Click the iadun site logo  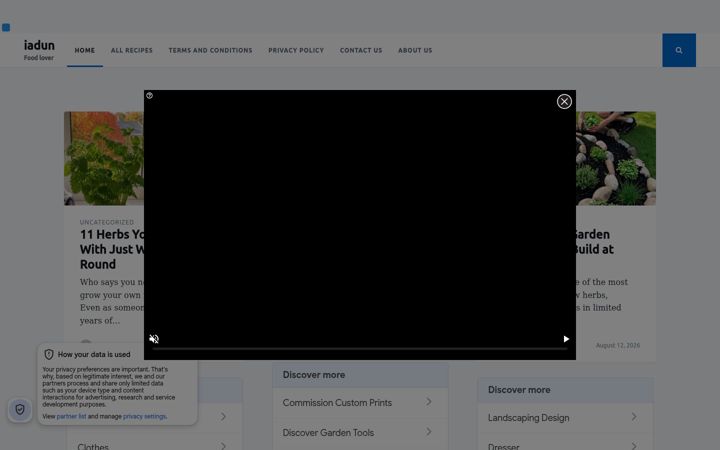pos(39,45)
